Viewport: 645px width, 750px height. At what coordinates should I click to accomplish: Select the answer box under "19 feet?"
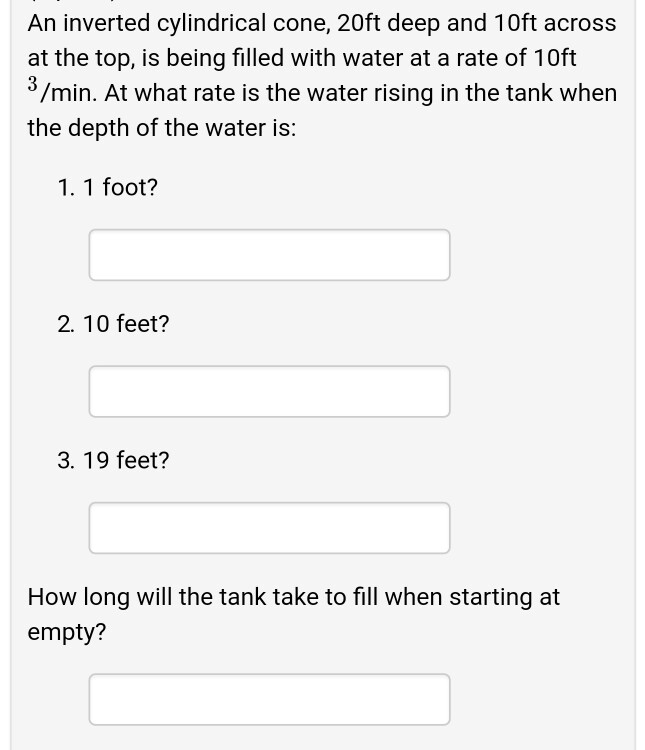269,527
